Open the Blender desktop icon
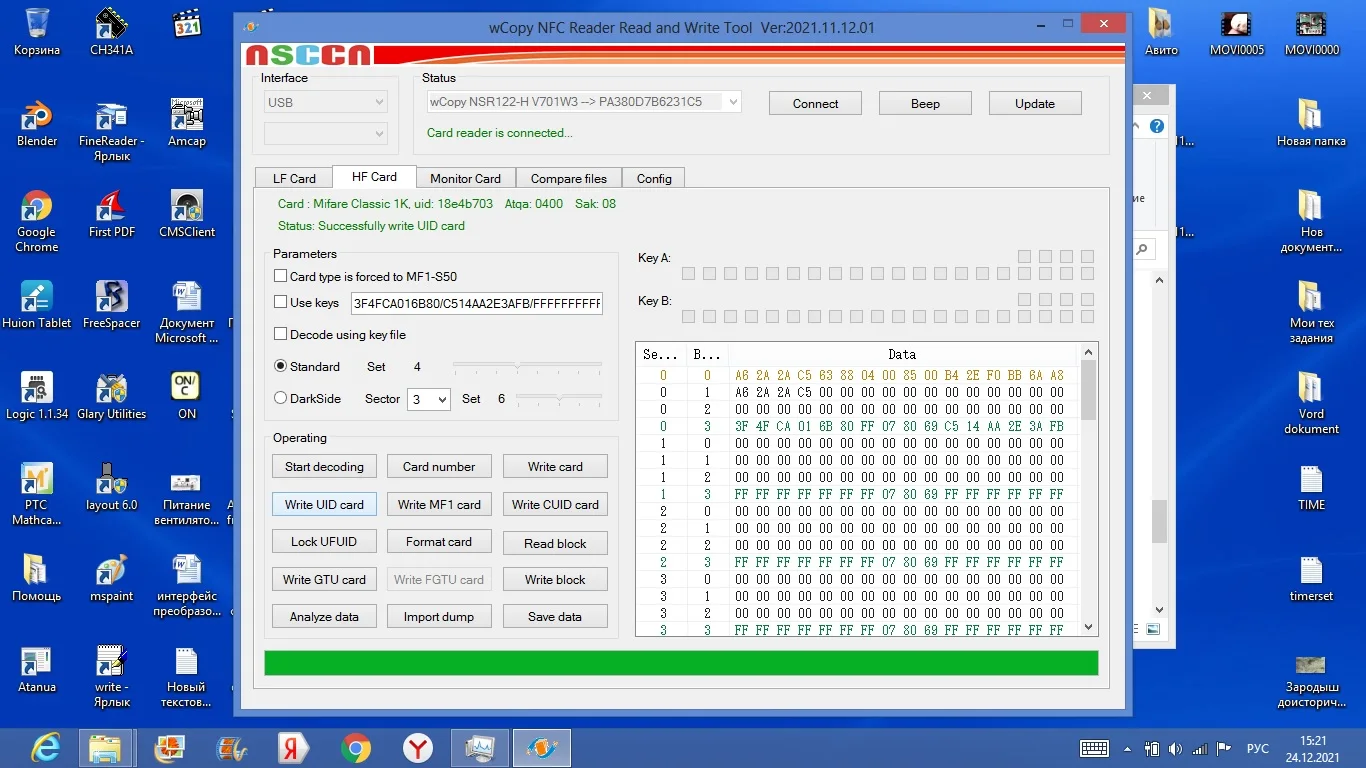 (37, 123)
